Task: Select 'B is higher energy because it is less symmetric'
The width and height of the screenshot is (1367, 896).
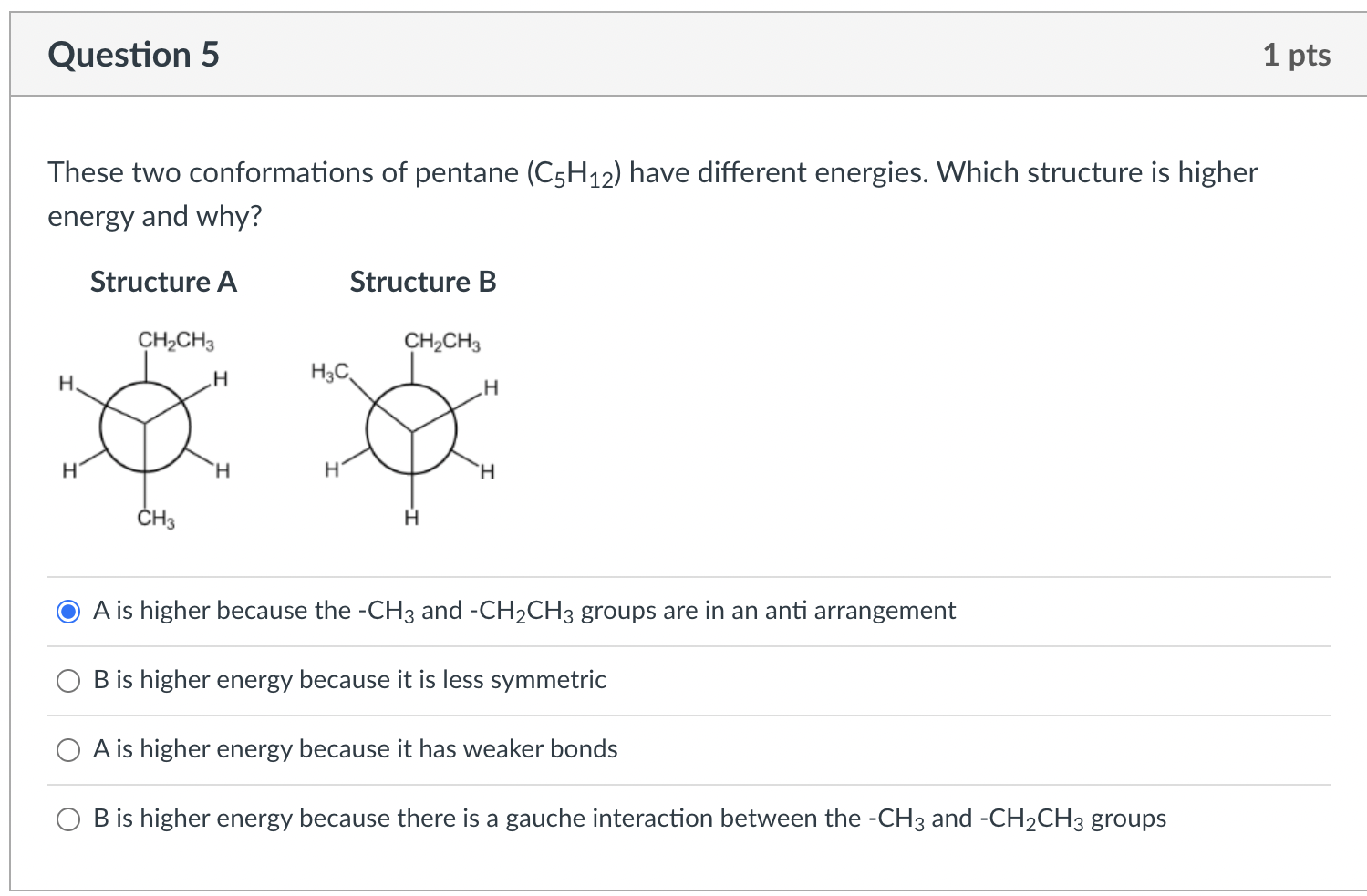Action: pos(67,681)
